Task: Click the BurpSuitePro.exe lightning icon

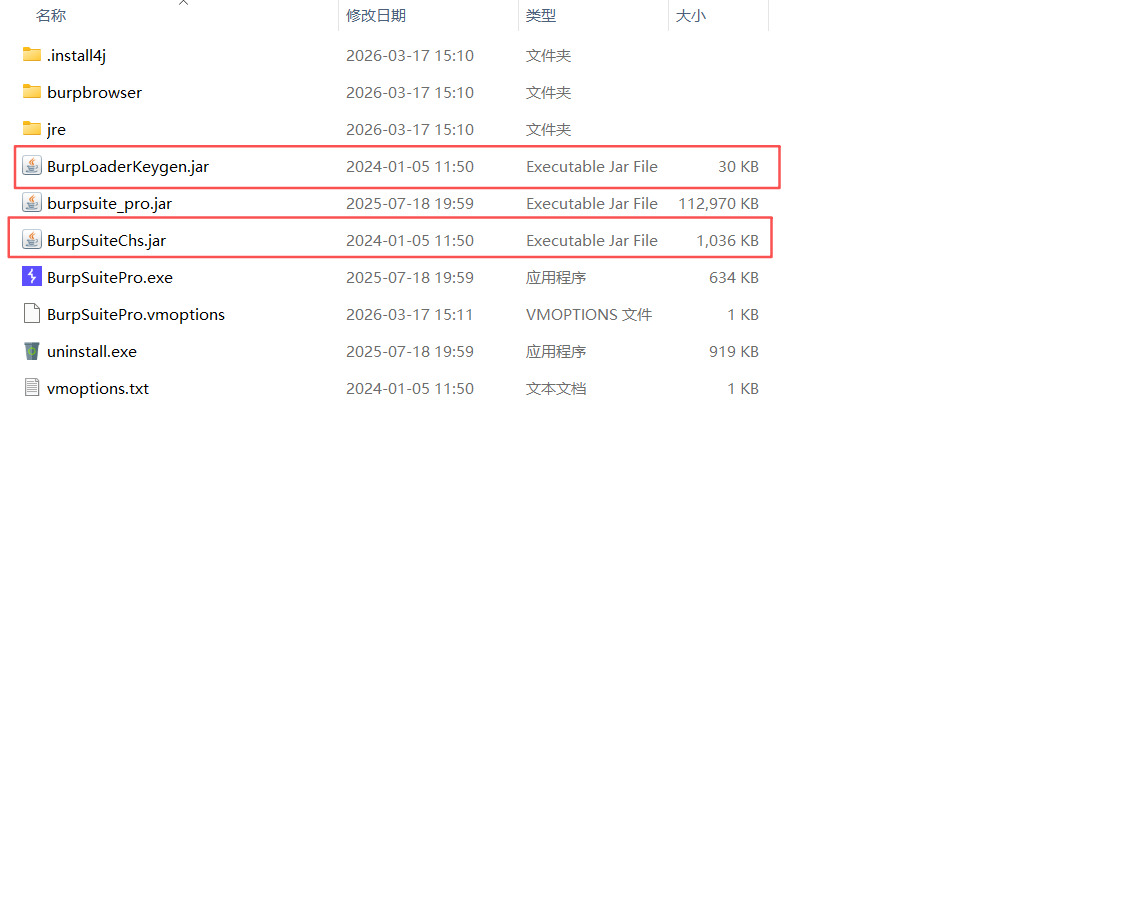Action: (x=32, y=277)
